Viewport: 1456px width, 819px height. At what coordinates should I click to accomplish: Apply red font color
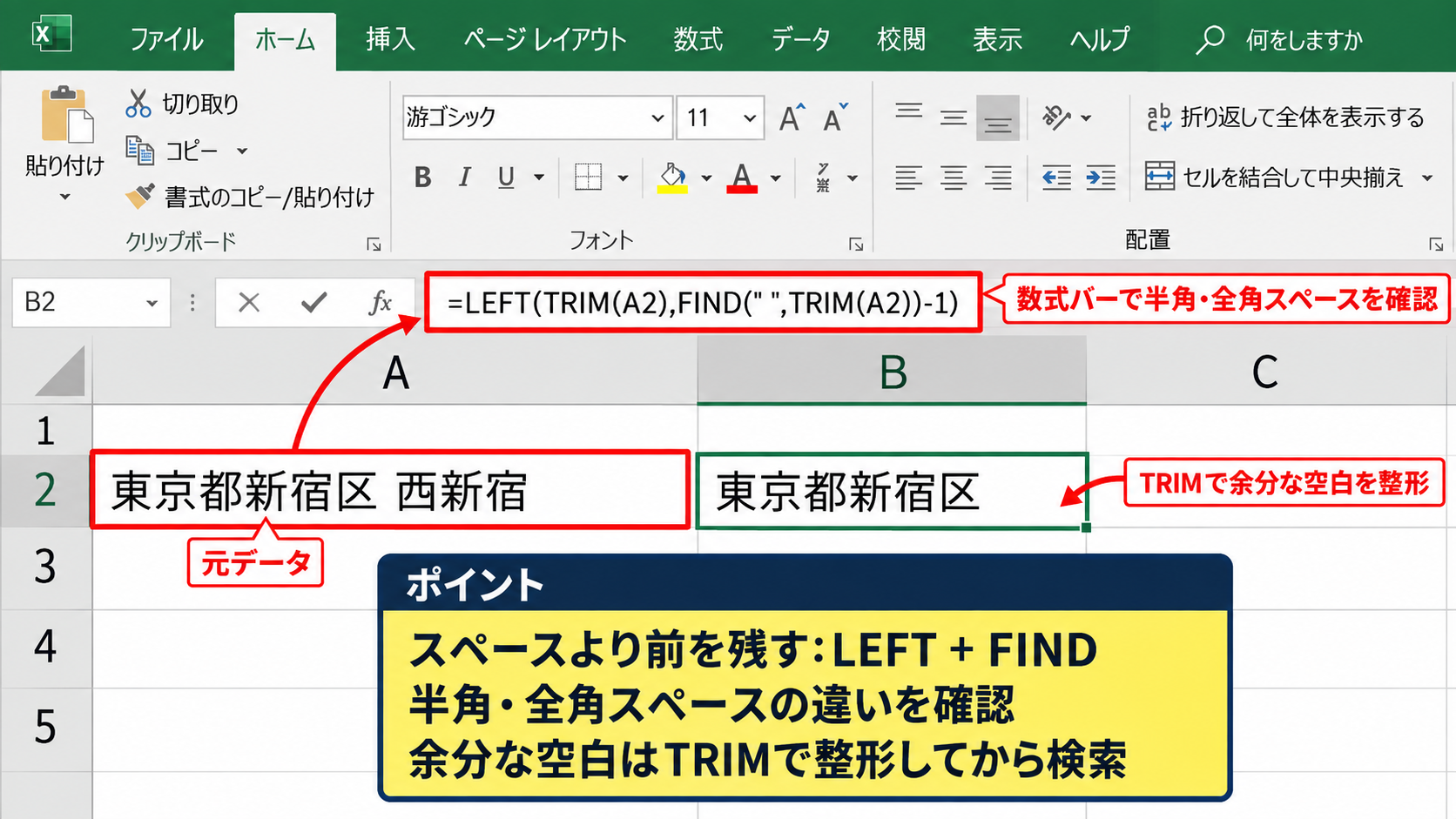pos(742,178)
